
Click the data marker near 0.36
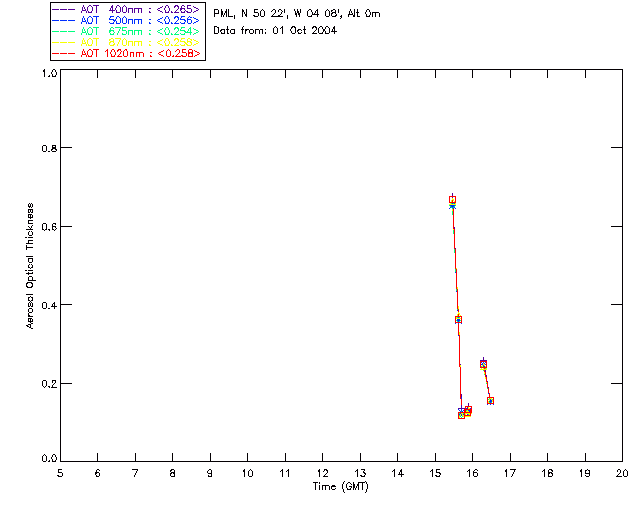point(458,320)
